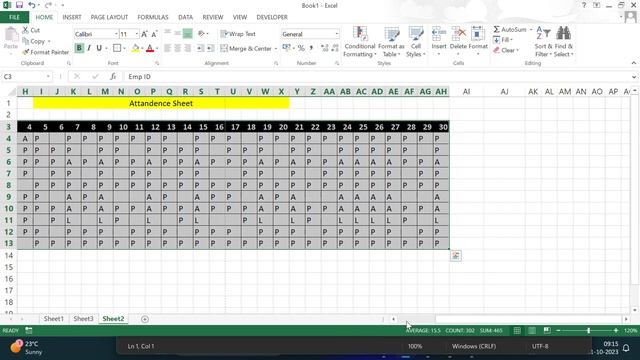640x360 pixels.
Task: Switch to the DEVELOPER tab
Action: pos(272,17)
